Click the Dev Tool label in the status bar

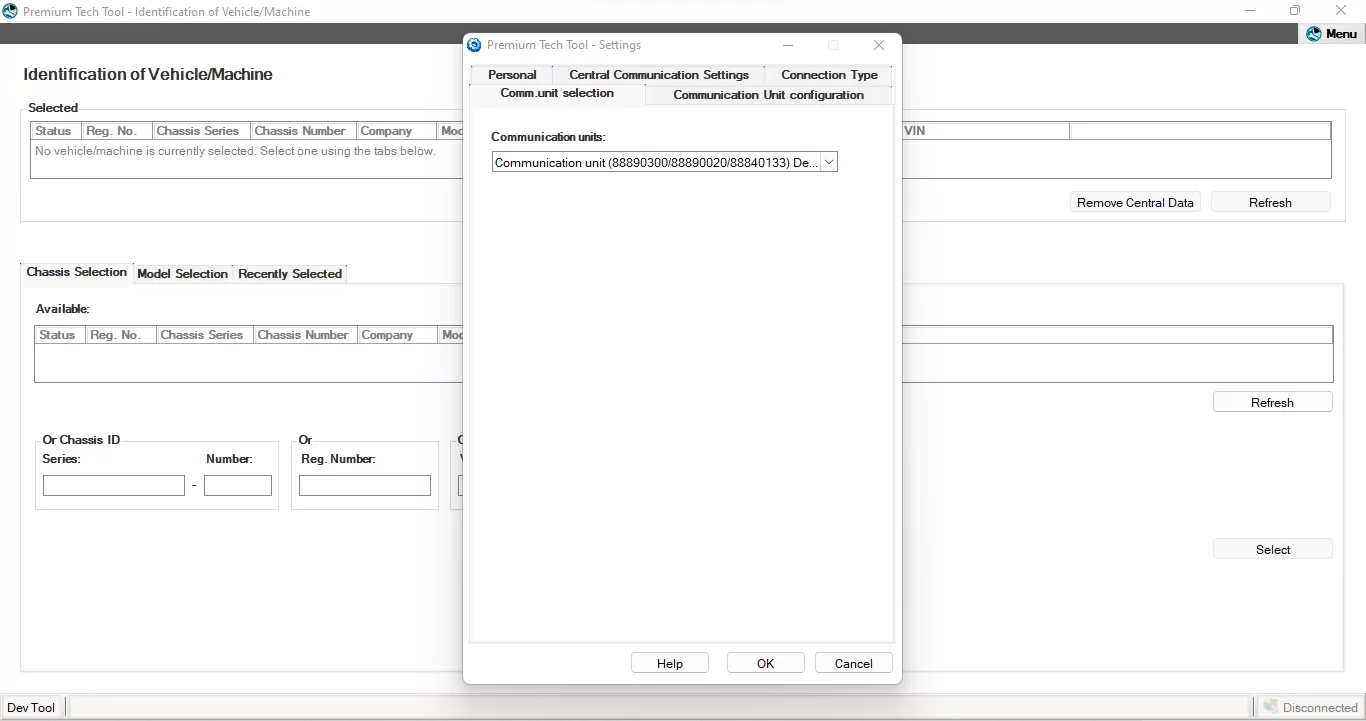pos(31,707)
